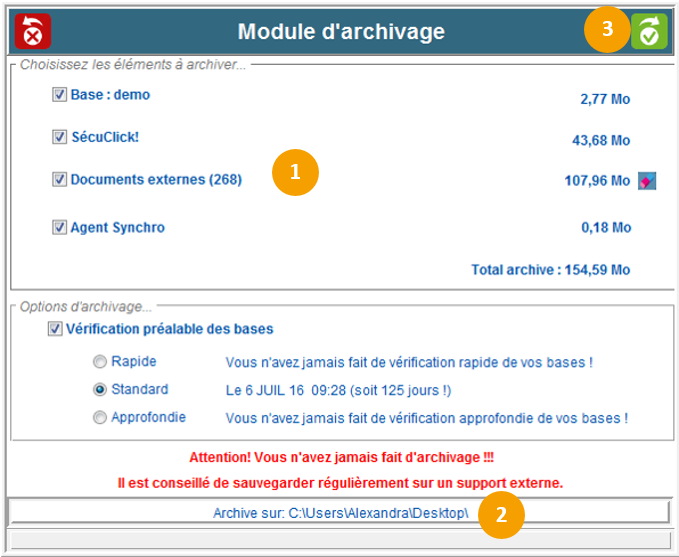Image resolution: width=679 pixels, height=557 pixels.
Task: Click the orange number 2 badge
Action: [x=502, y=514]
